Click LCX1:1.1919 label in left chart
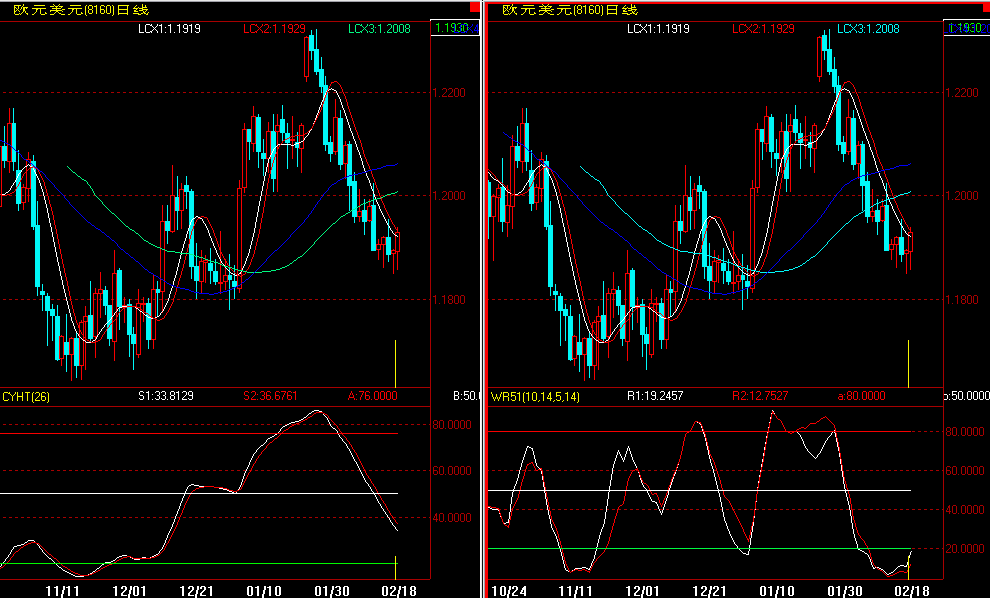Image resolution: width=990 pixels, height=598 pixels. [x=169, y=28]
